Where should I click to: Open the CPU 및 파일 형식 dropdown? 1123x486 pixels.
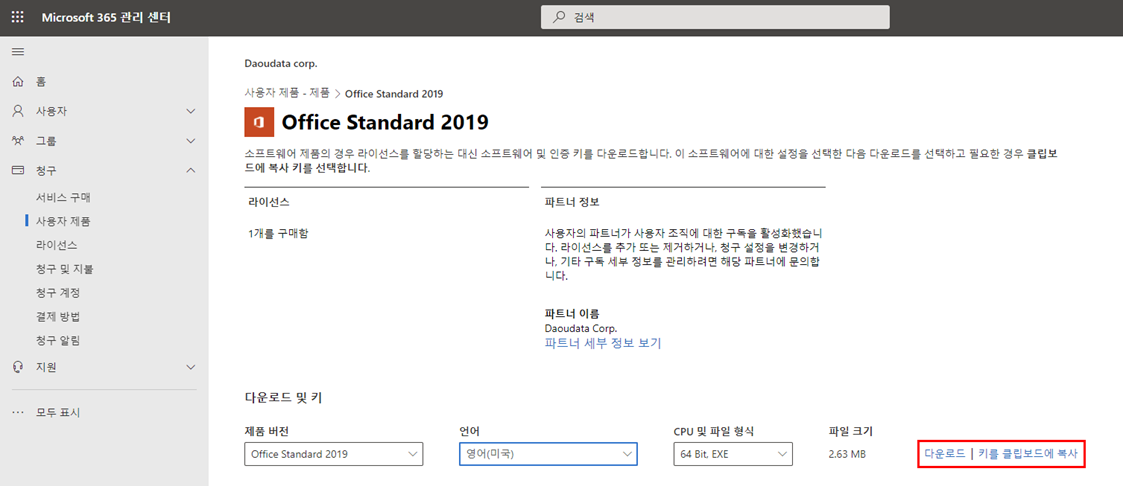(733, 454)
